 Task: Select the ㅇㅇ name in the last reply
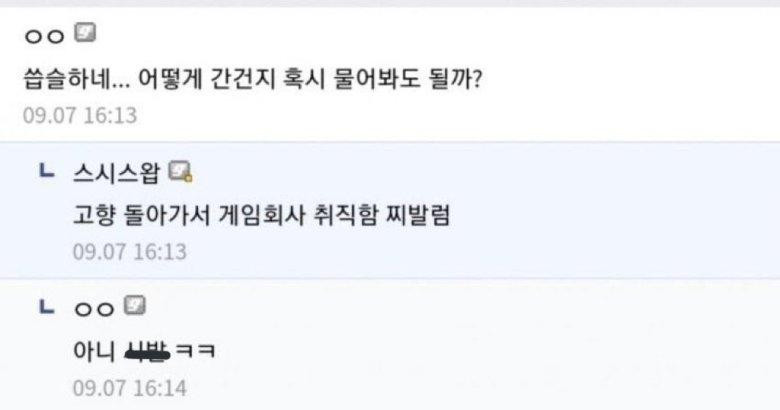point(94,308)
